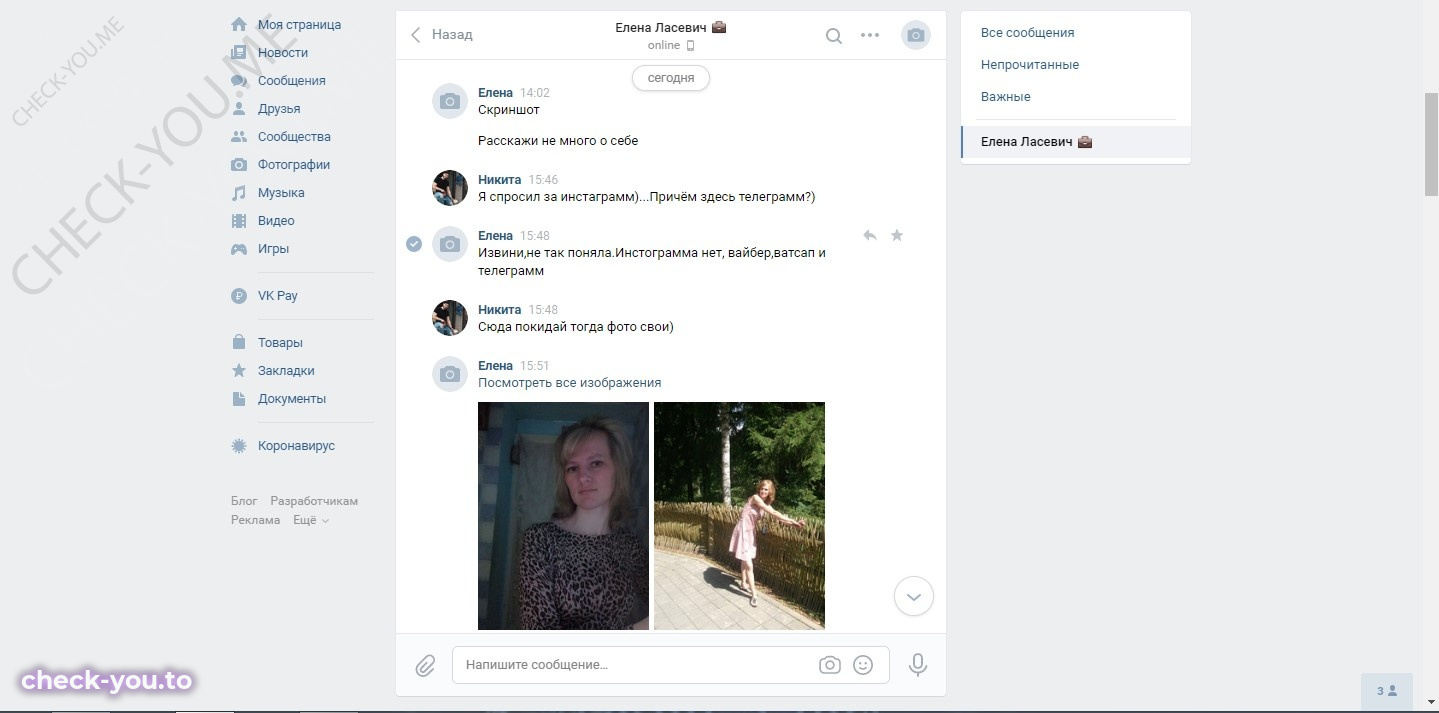Image resolution: width=1439 pixels, height=713 pixels.
Task: Click the VK Pay ruble icon
Action: click(x=239, y=295)
